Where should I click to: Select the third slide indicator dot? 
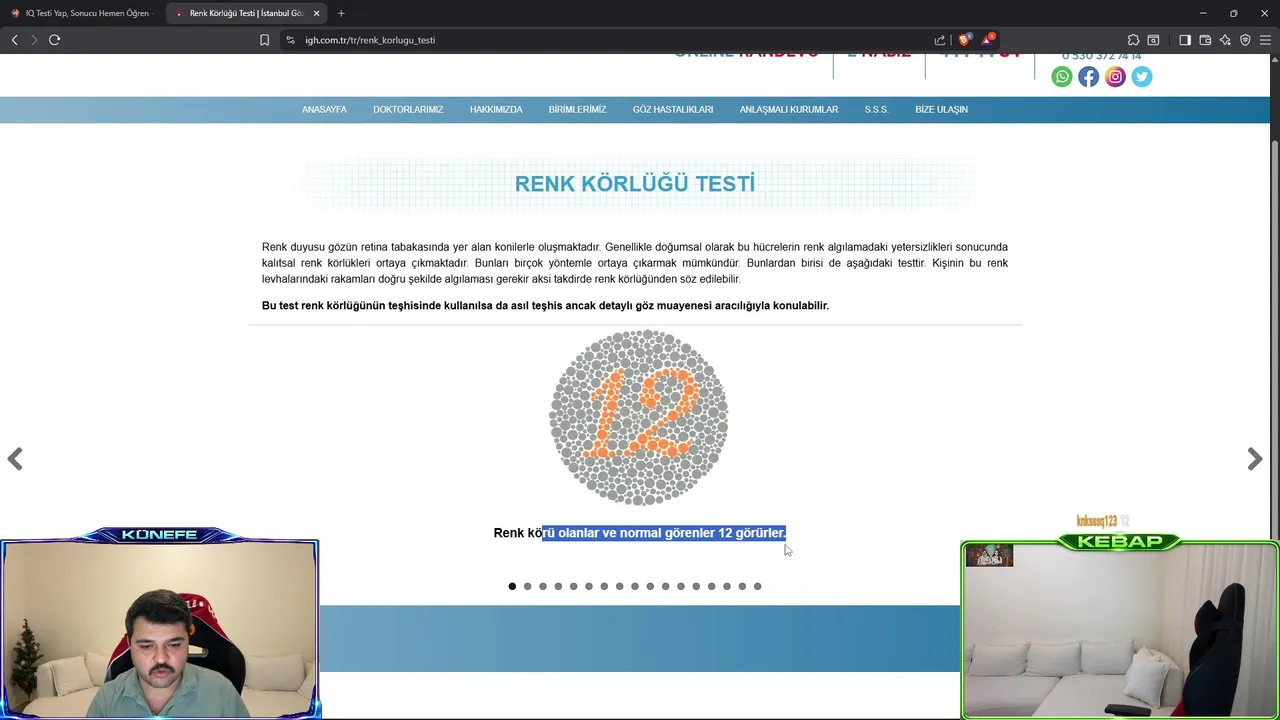[x=543, y=586]
